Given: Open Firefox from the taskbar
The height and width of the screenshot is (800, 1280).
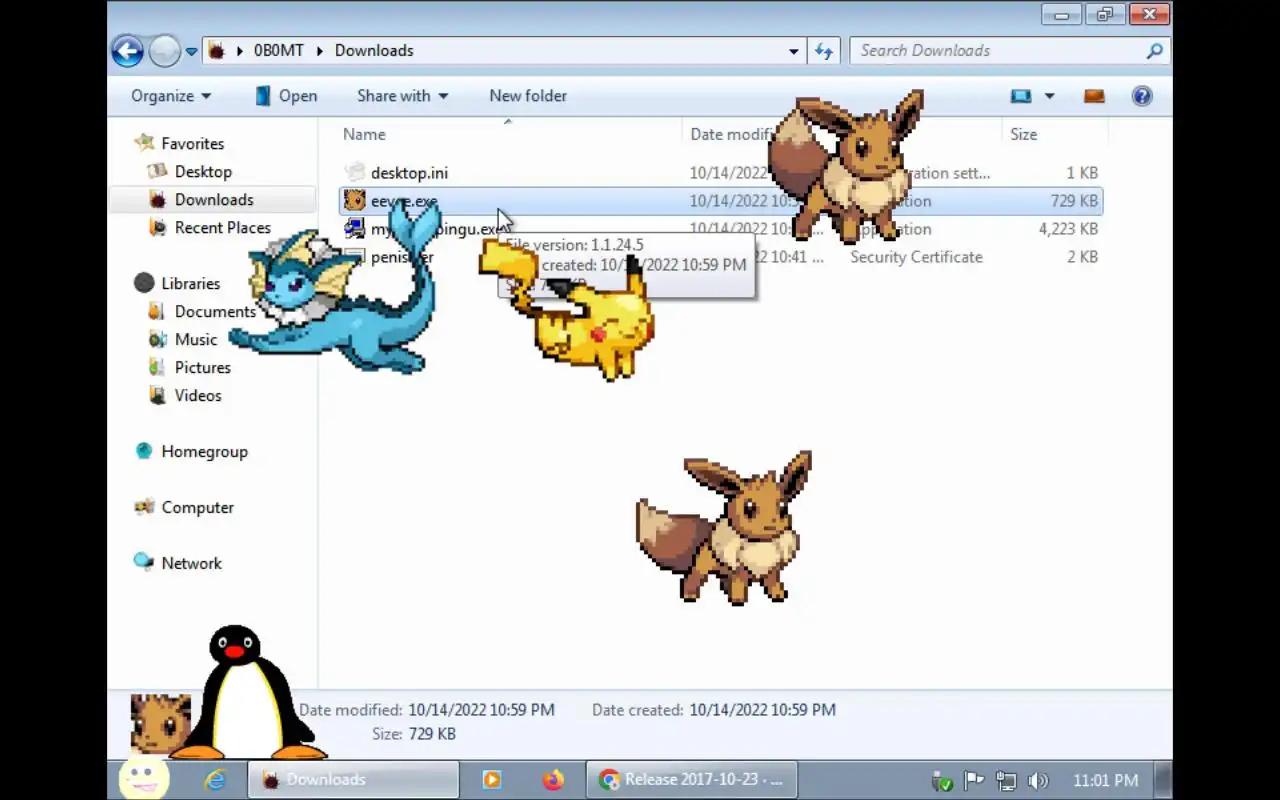Looking at the screenshot, I should (553, 780).
